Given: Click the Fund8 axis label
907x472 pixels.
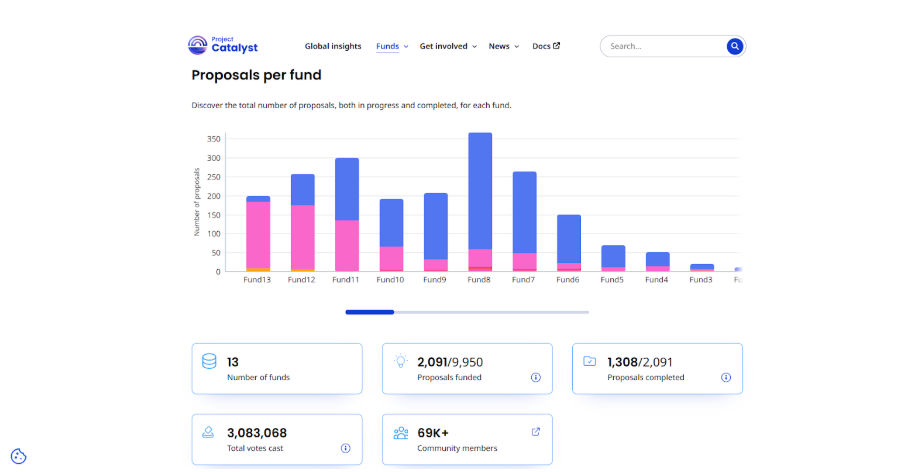Looking at the screenshot, I should coord(479,279).
